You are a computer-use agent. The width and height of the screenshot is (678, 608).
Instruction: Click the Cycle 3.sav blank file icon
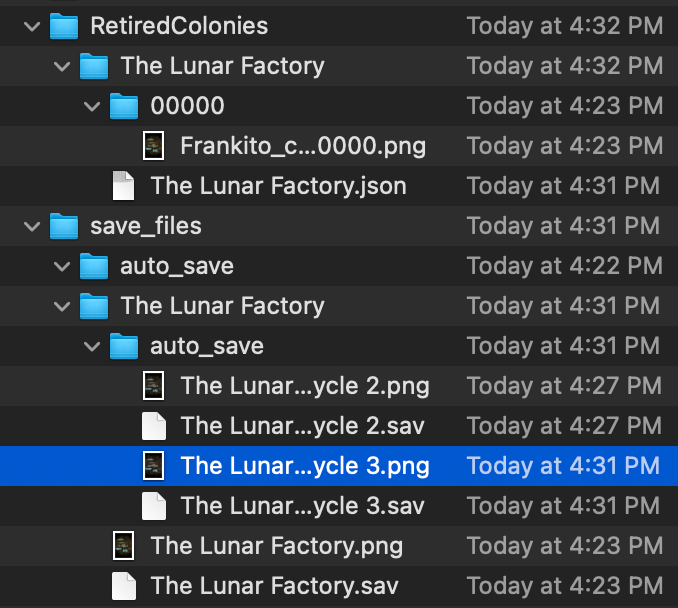[153, 506]
